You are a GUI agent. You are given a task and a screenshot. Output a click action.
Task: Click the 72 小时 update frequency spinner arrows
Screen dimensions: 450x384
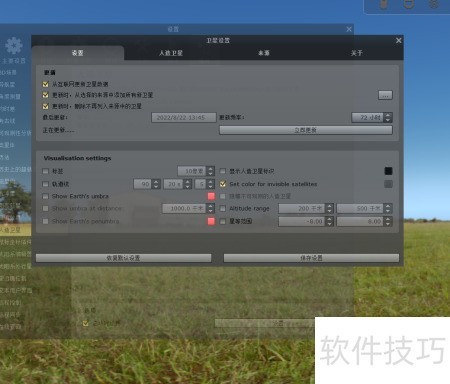pos(388,117)
